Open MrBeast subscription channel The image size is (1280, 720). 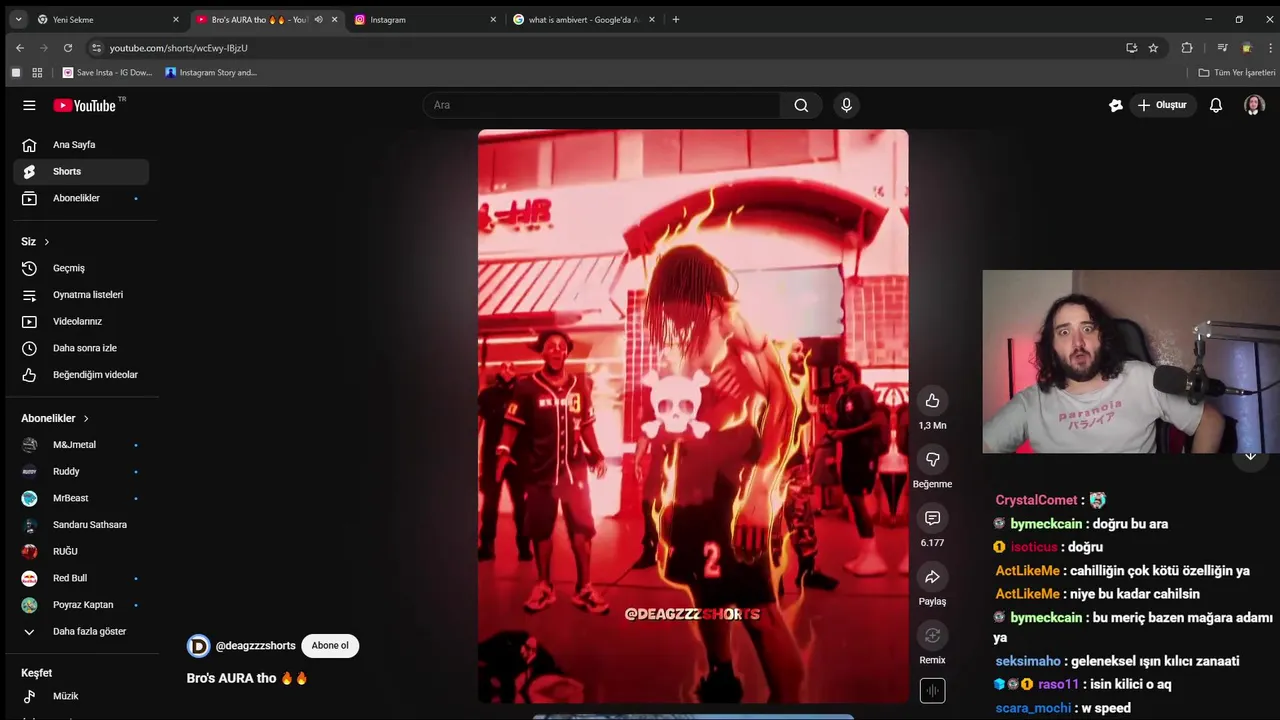click(x=81, y=498)
